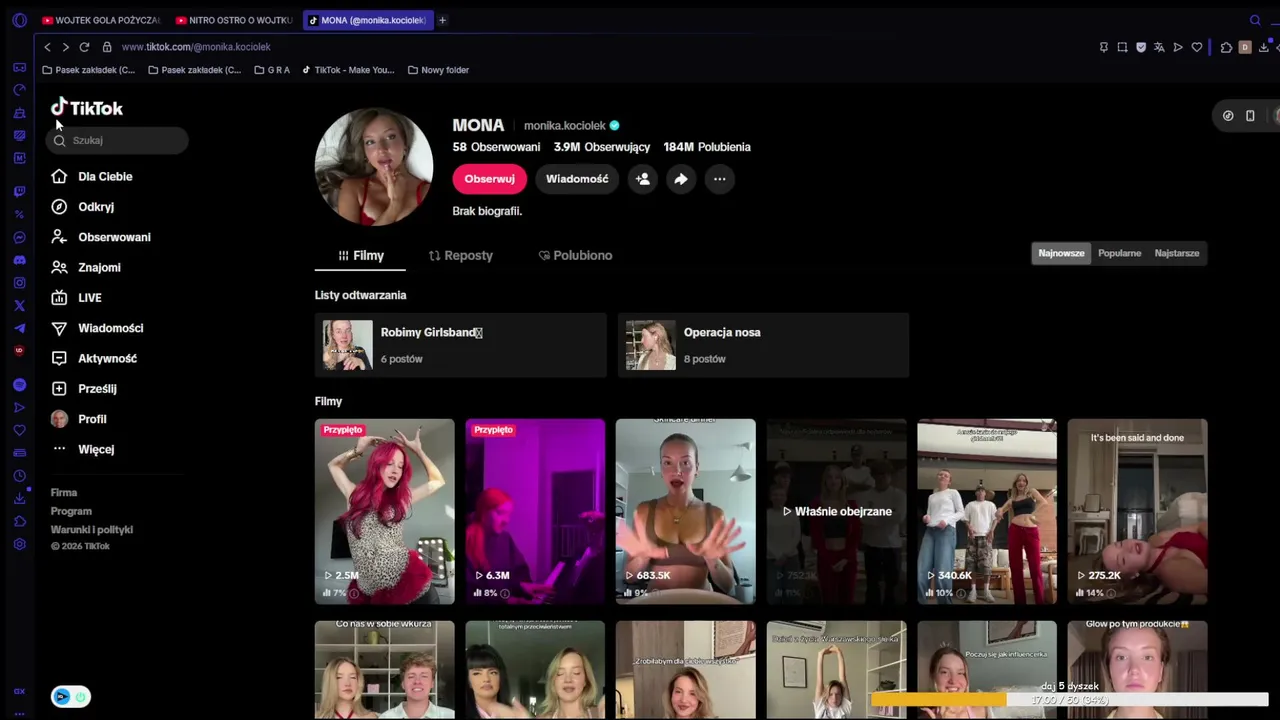
Task: Open the Polubiono profile tab
Action: pyautogui.click(x=575, y=255)
